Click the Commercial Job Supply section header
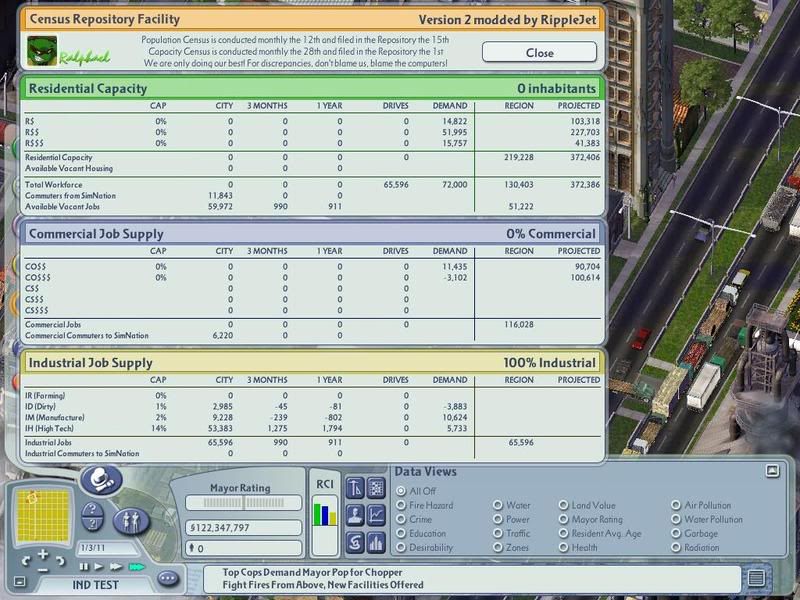 point(313,234)
